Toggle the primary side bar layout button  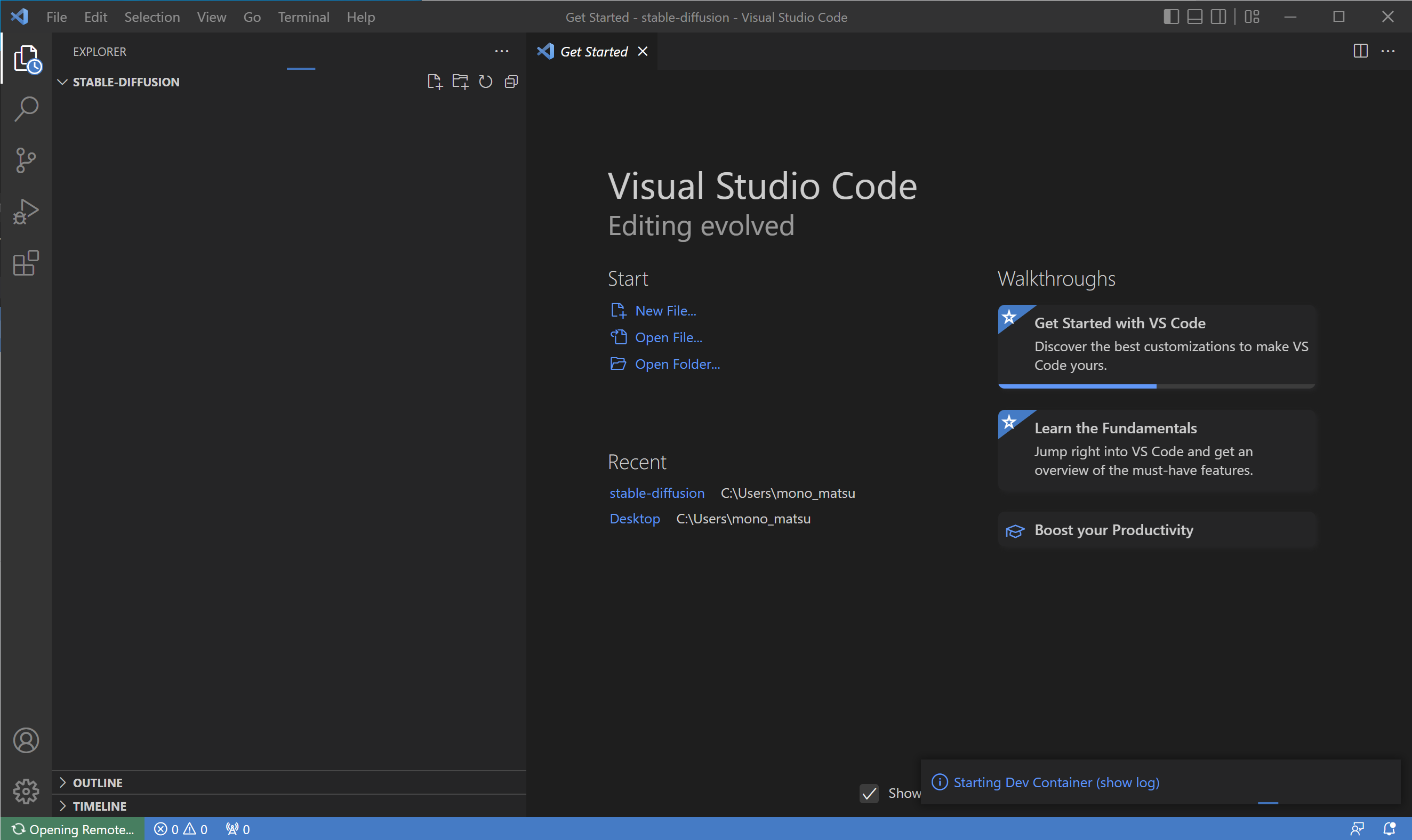click(1171, 17)
